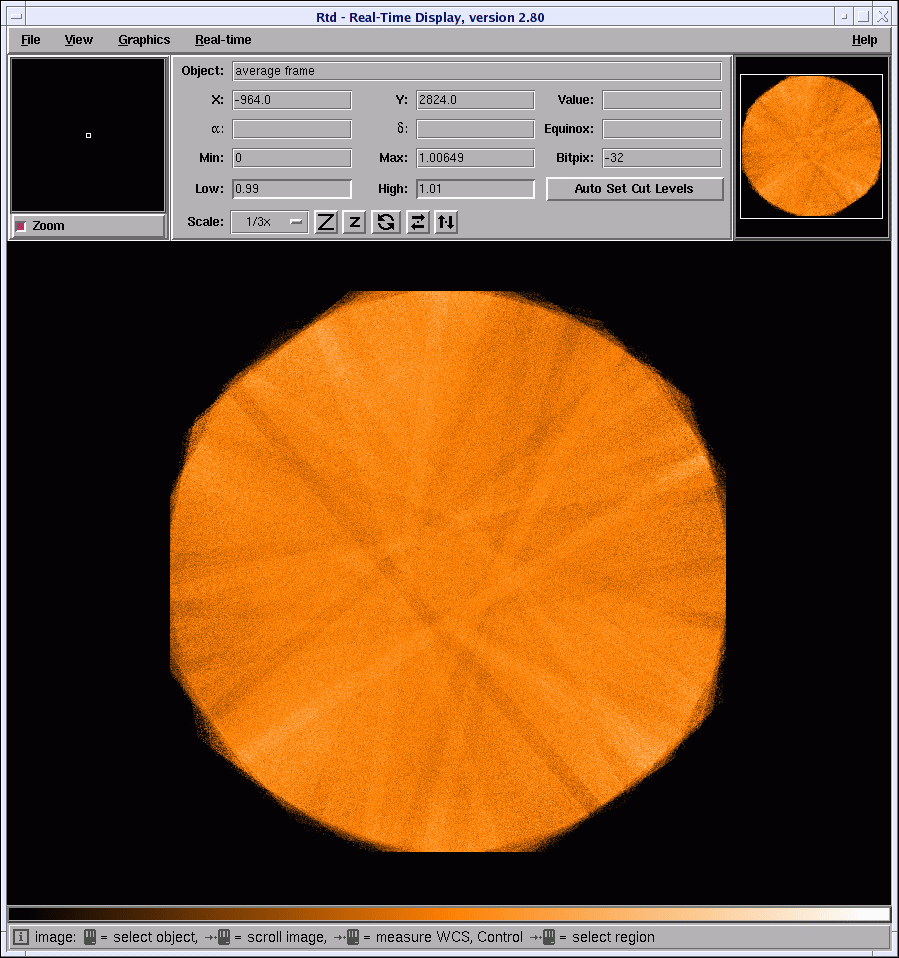Expand the Real-time menu

[x=223, y=40]
